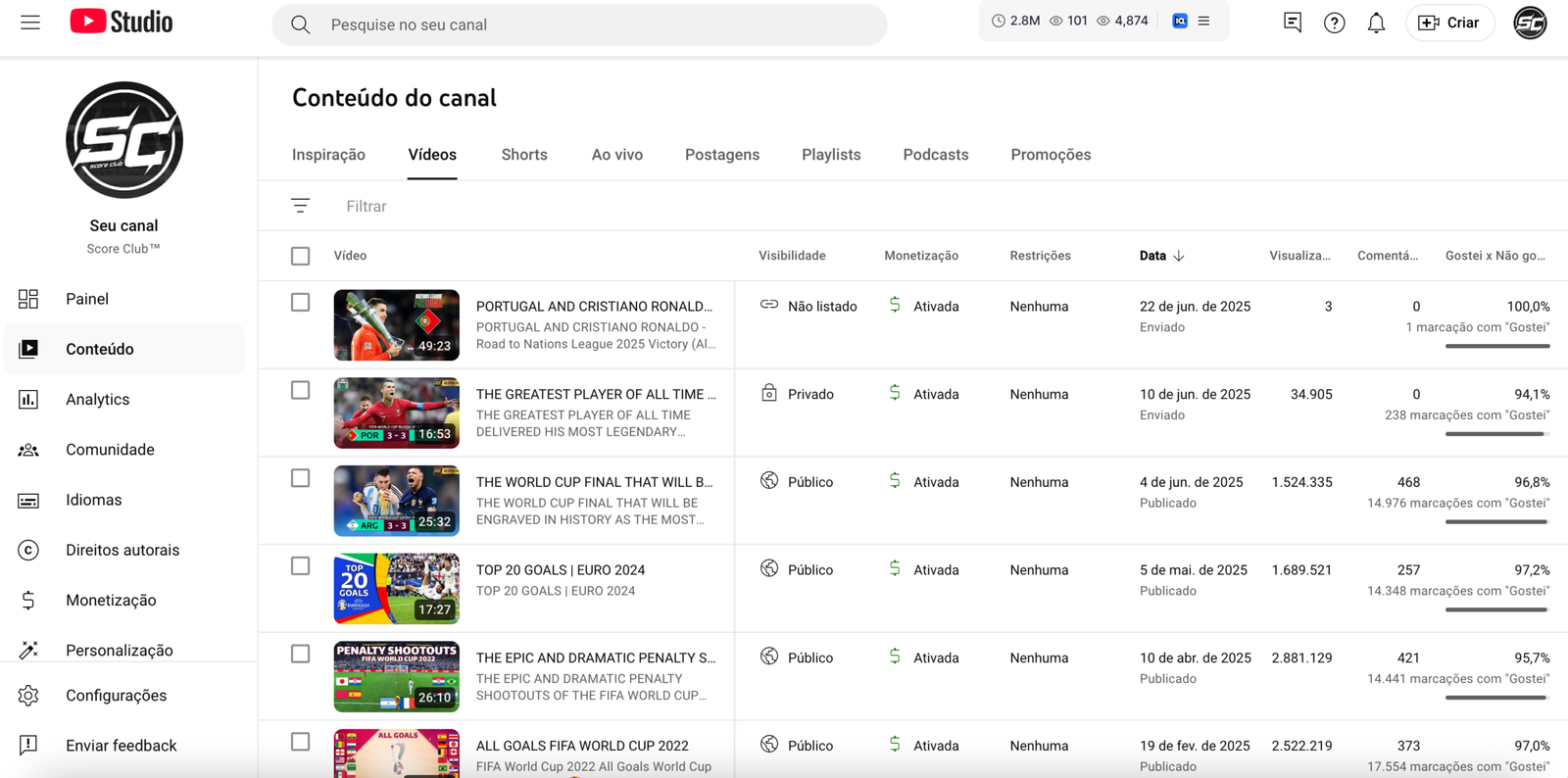Click the eye icon beside 101
1568x778 pixels.
click(1055, 21)
